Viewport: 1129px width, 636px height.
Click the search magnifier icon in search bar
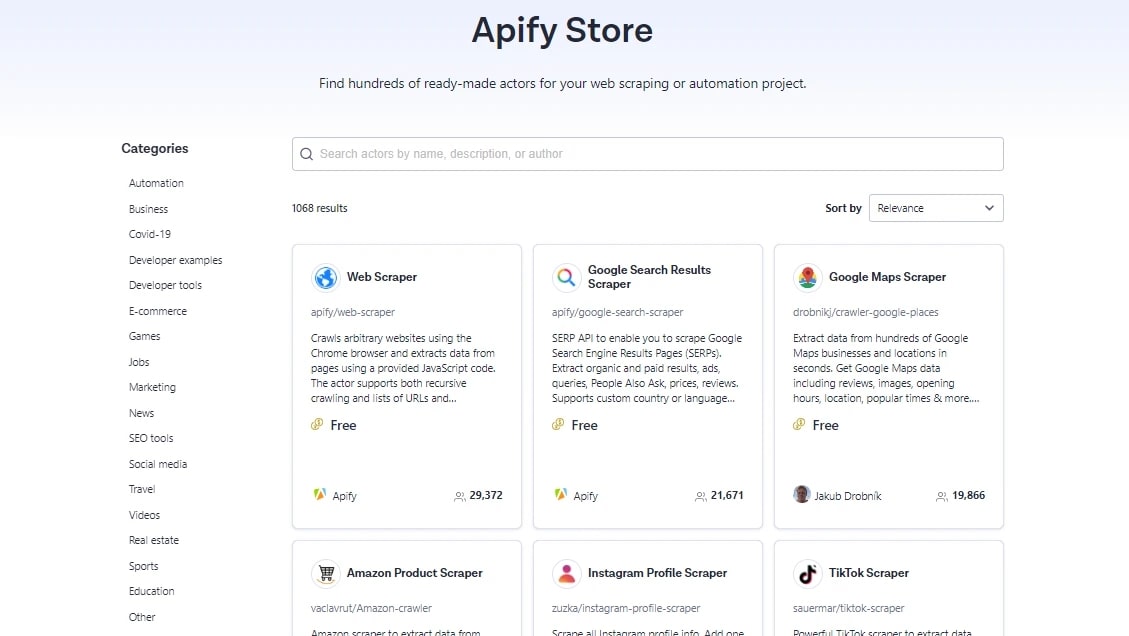(306, 154)
